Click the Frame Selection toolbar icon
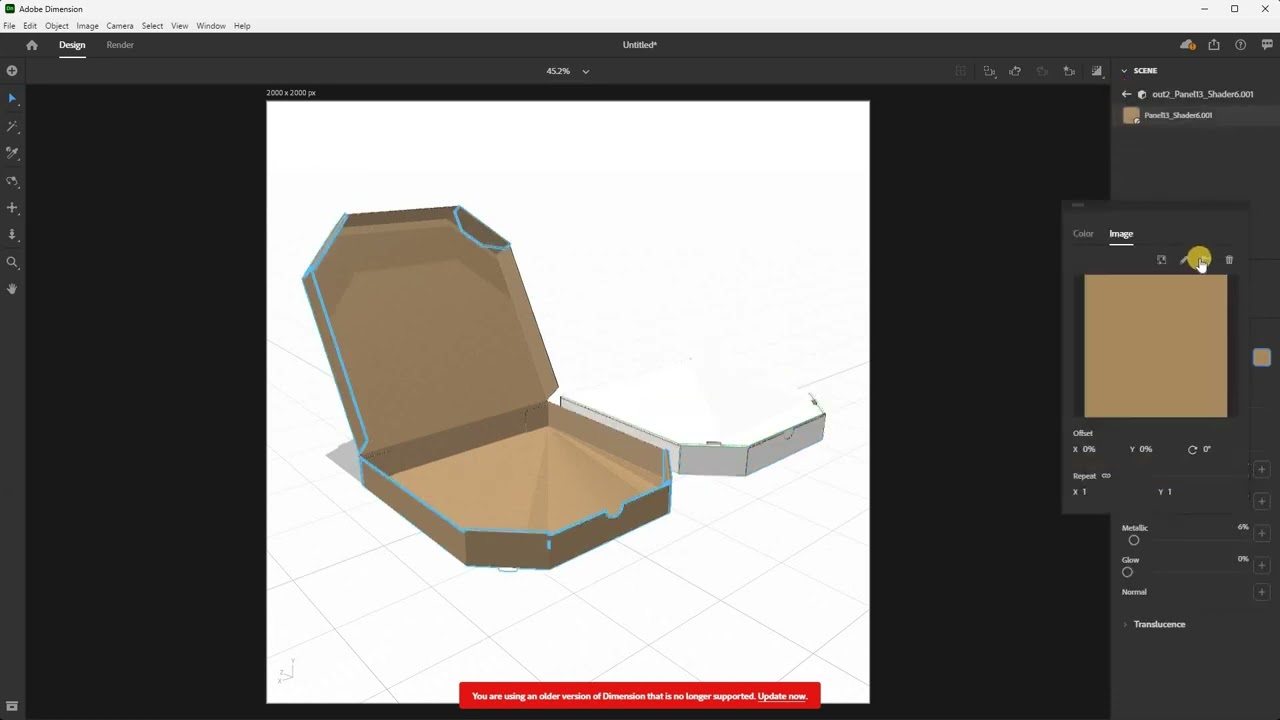 tap(961, 71)
